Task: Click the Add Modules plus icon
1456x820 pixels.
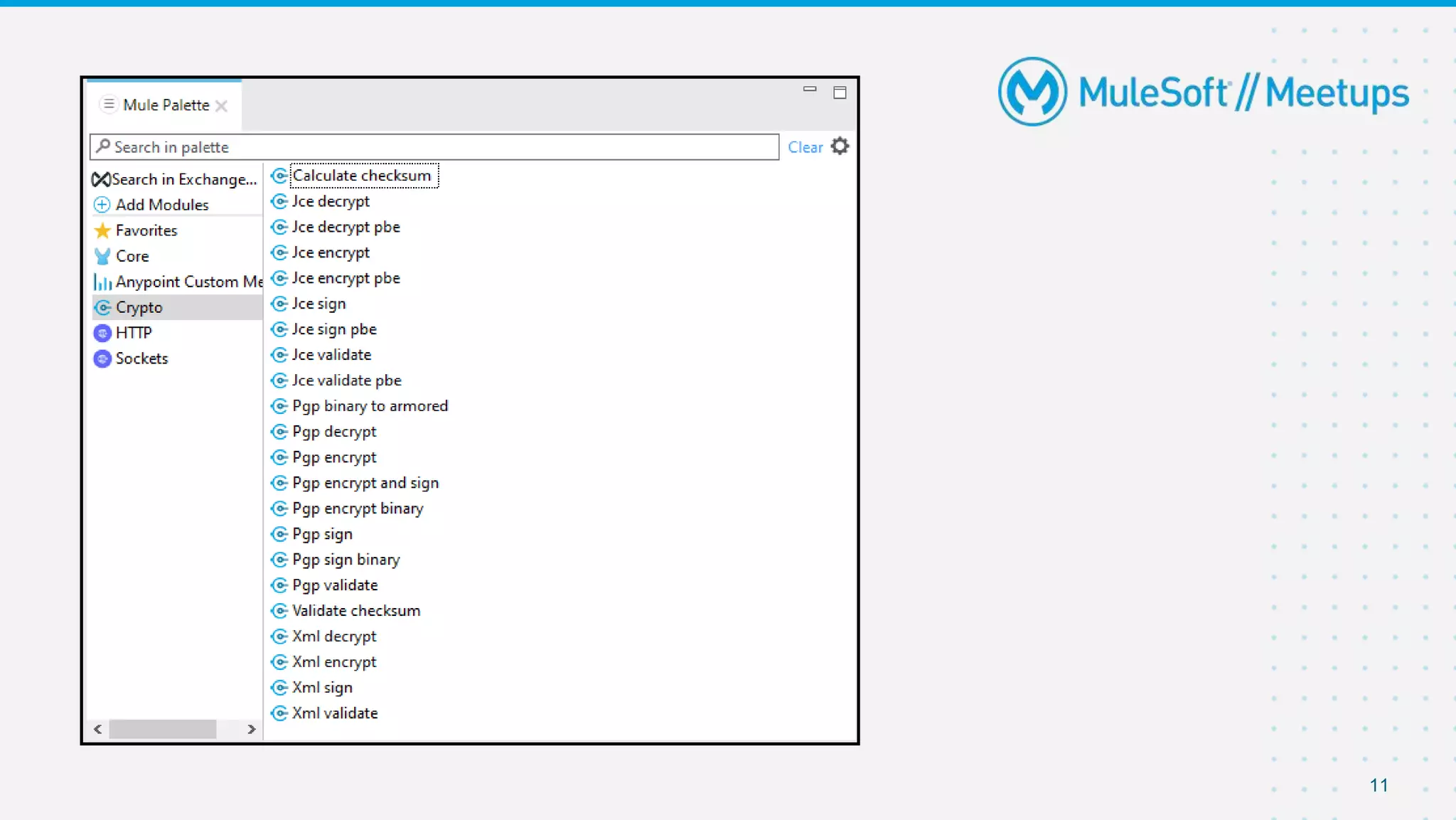Action: pyautogui.click(x=102, y=205)
